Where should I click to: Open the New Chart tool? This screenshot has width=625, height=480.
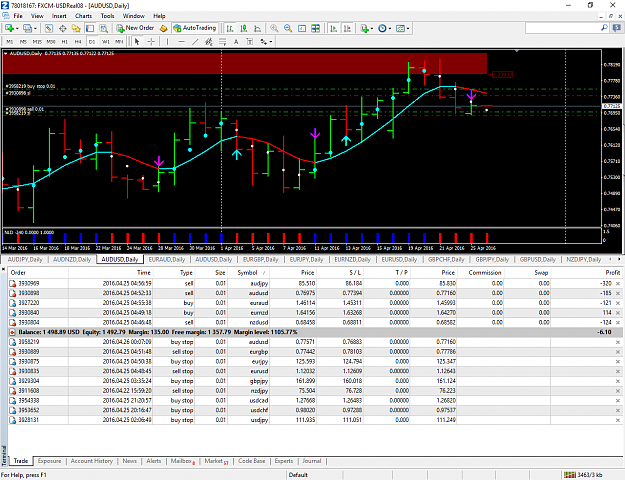coord(10,28)
